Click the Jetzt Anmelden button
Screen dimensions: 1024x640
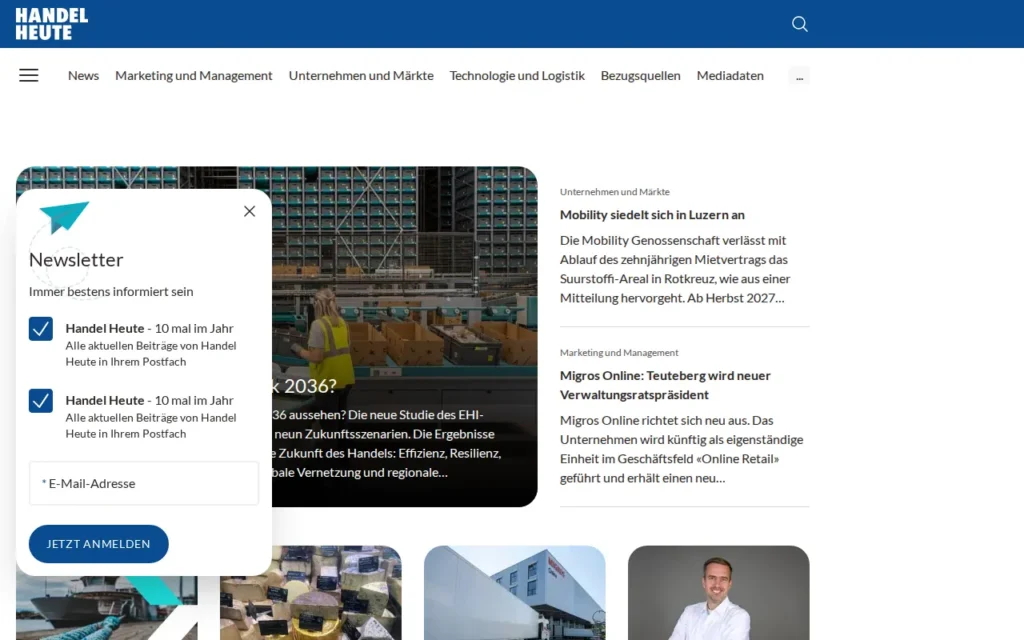click(x=99, y=544)
